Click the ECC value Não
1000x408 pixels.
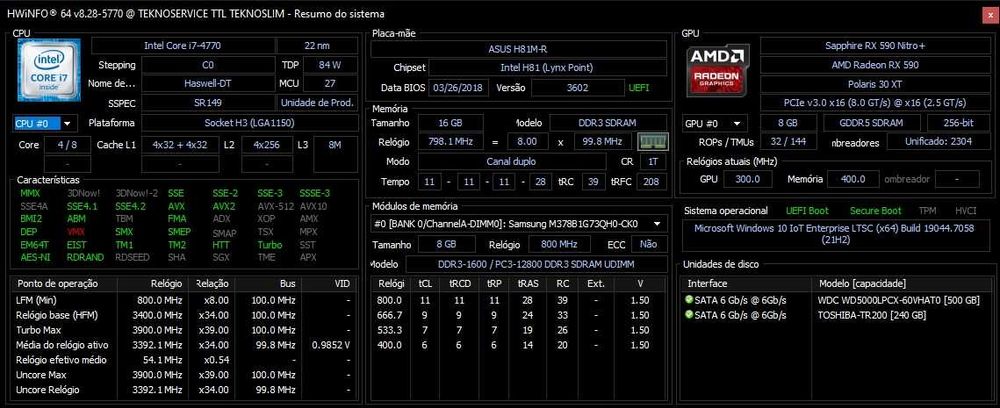pos(649,244)
